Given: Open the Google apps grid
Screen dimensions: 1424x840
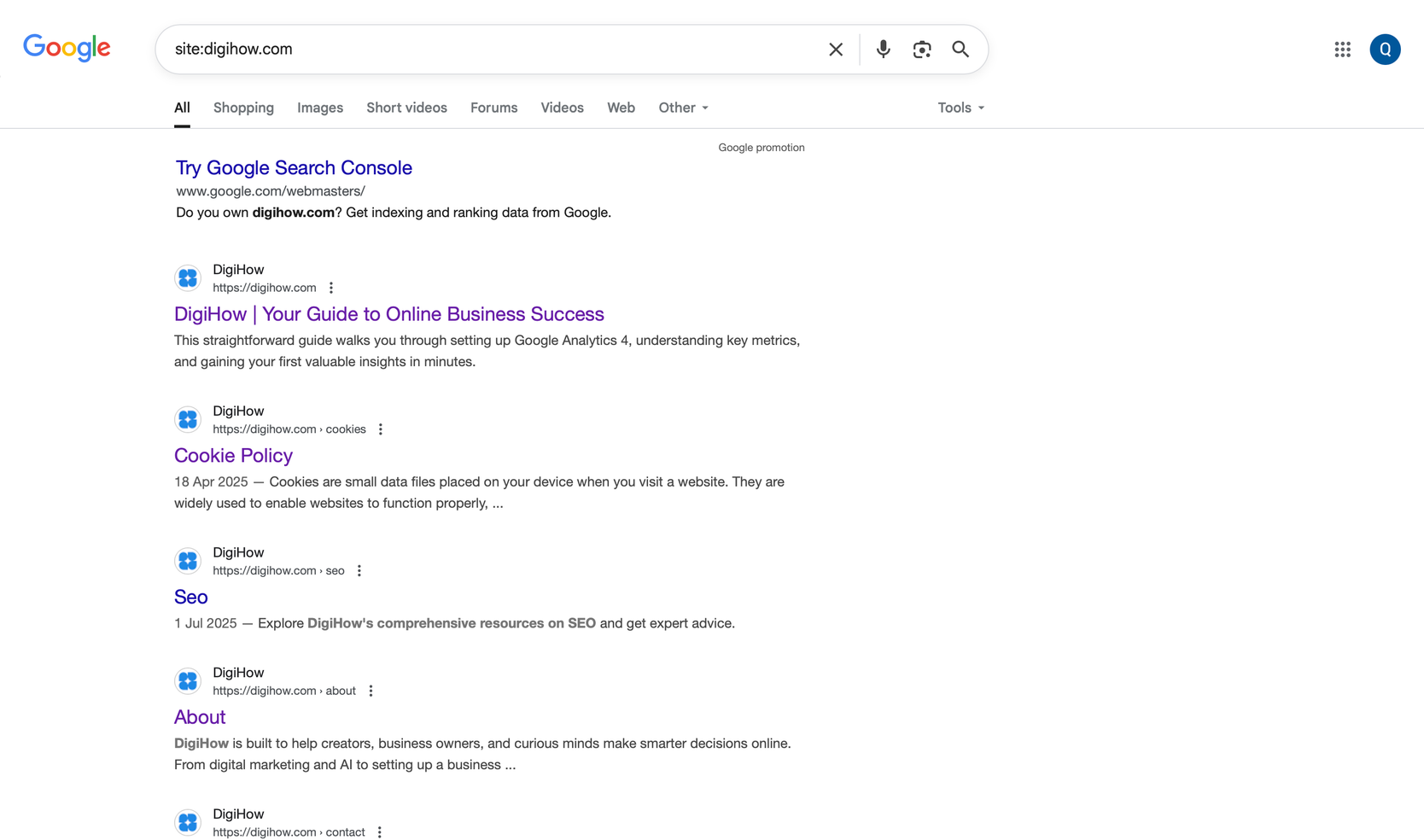Looking at the screenshot, I should tap(1342, 49).
